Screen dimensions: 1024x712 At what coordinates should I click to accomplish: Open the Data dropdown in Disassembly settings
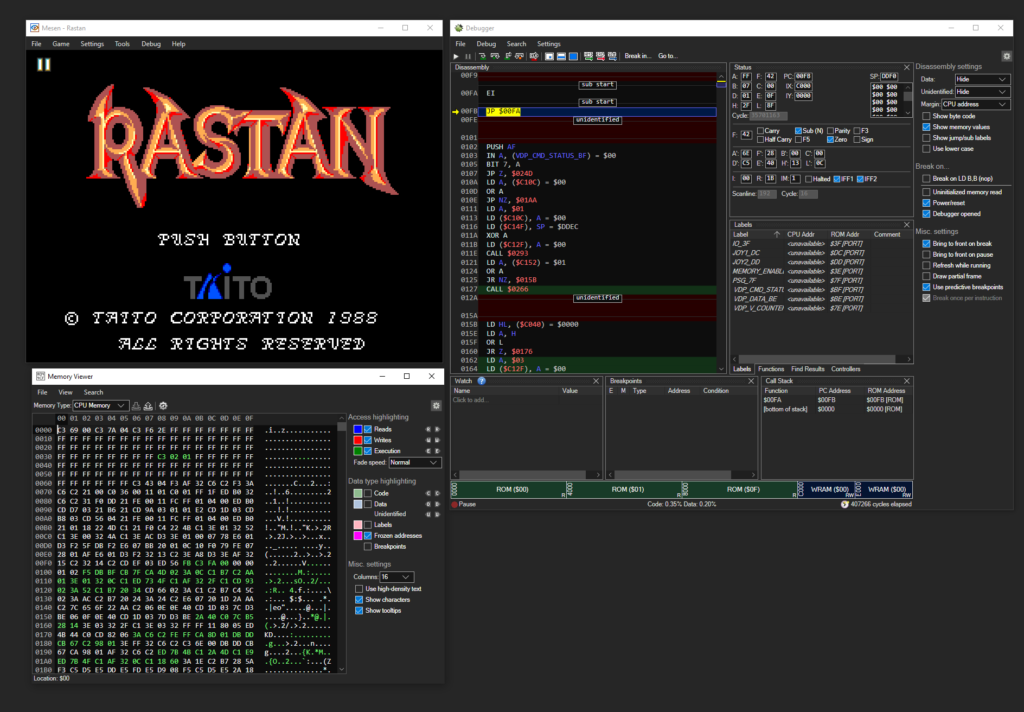click(982, 79)
